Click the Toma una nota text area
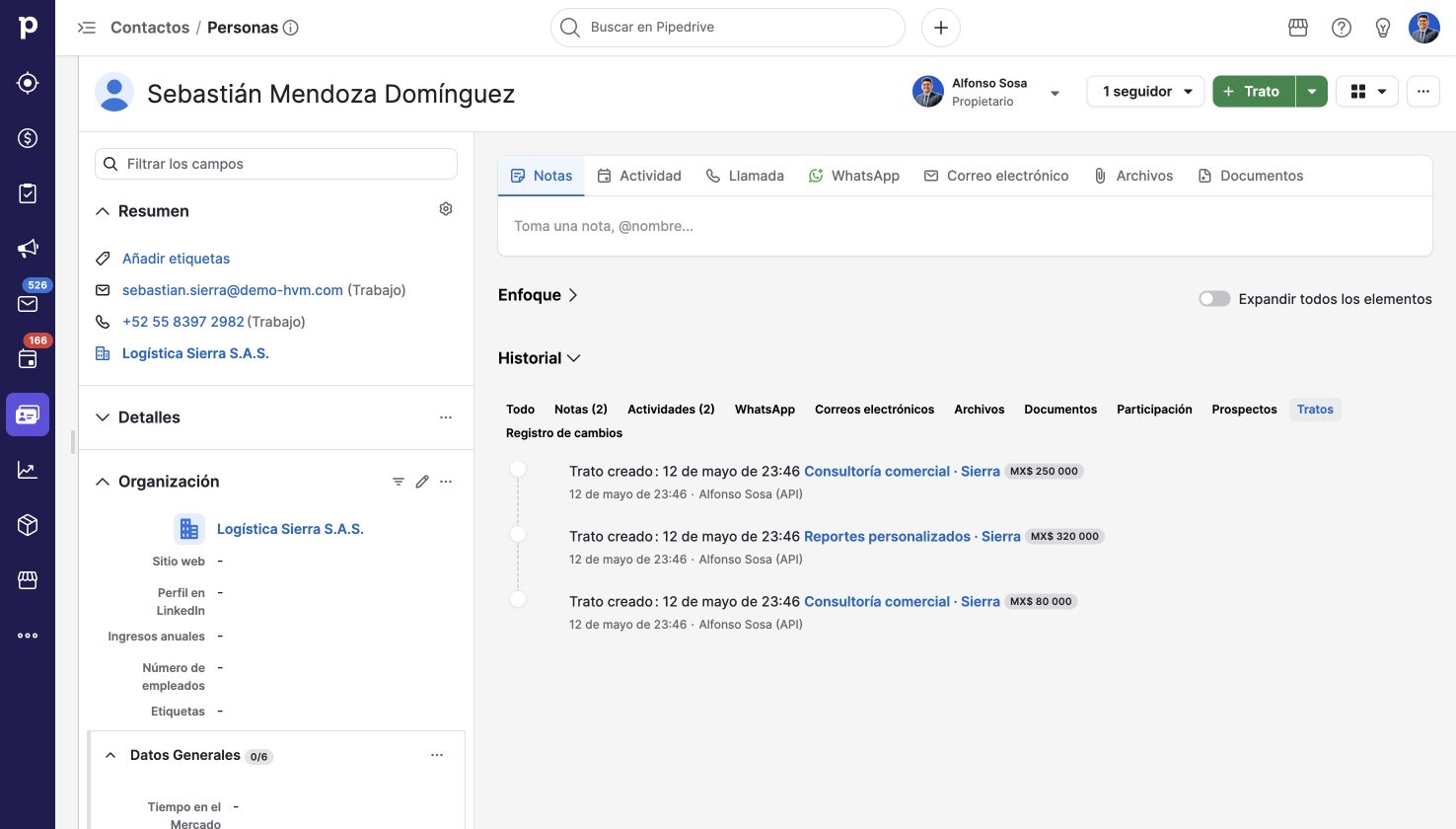 [x=965, y=226]
